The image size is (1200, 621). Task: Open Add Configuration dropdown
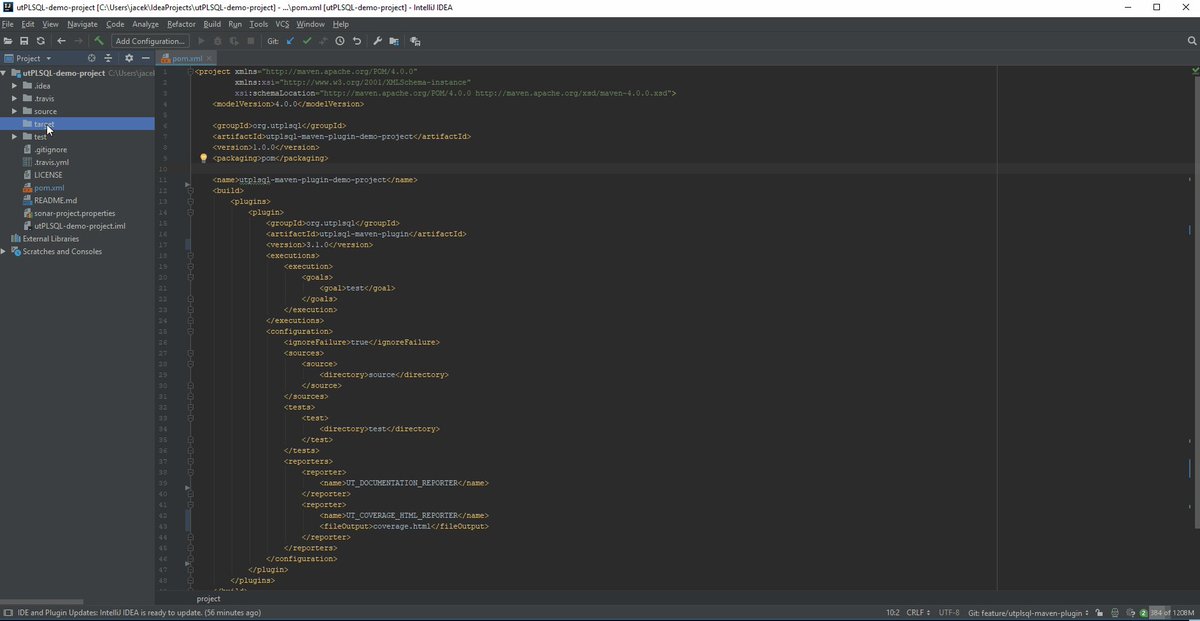point(149,41)
